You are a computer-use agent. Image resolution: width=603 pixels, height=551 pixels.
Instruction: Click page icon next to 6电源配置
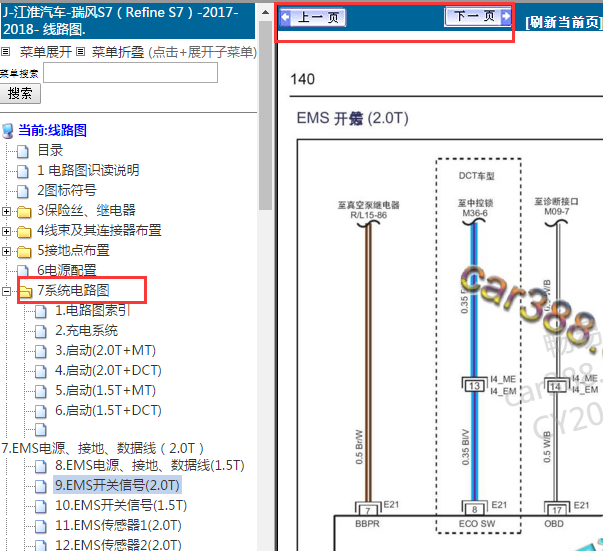23,270
